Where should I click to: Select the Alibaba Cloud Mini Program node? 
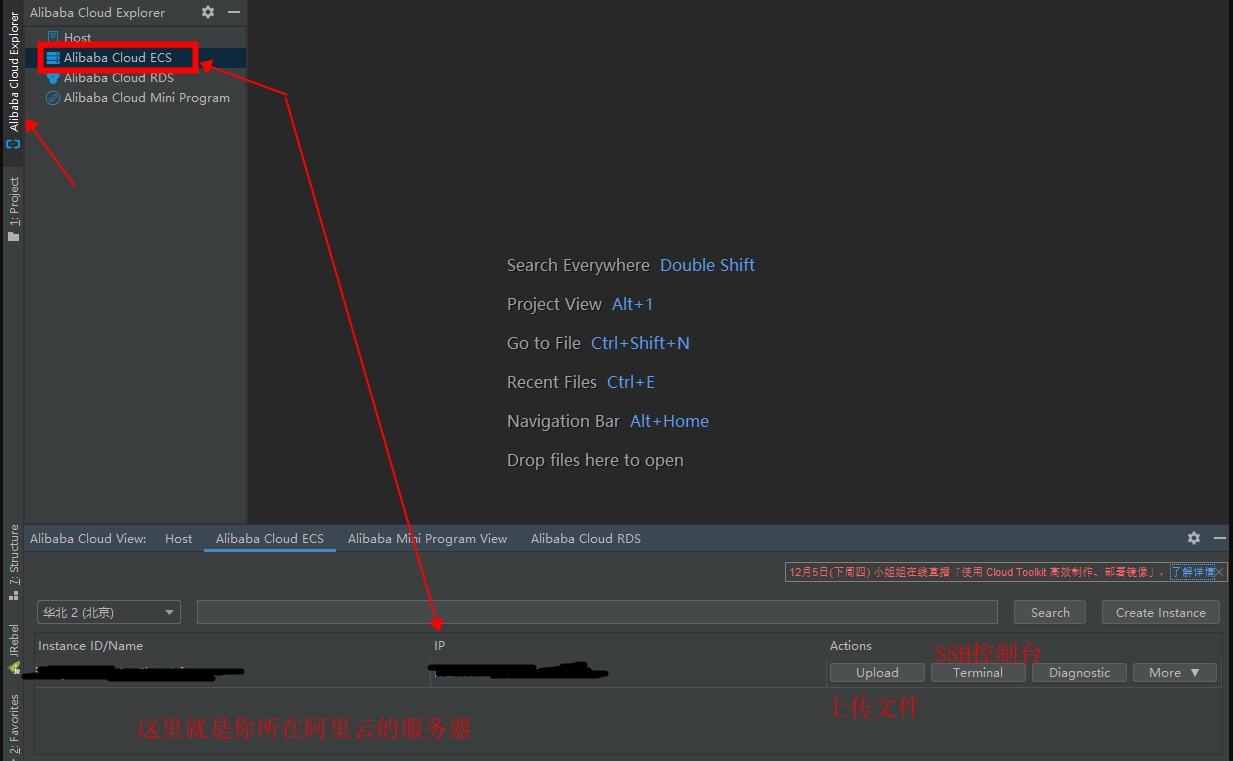[146, 97]
